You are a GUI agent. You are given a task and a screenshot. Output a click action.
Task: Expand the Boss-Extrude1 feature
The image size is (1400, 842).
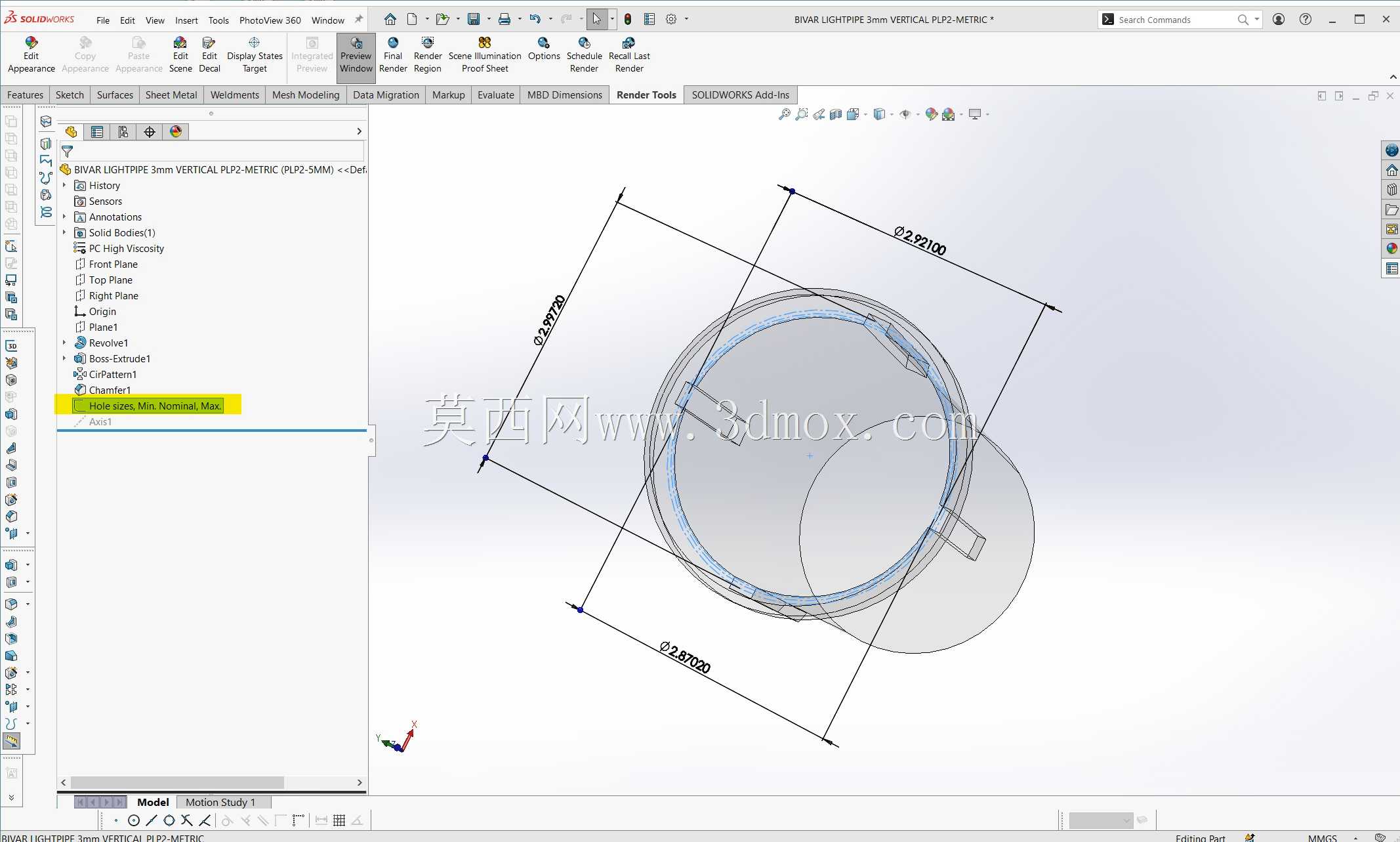64,359
